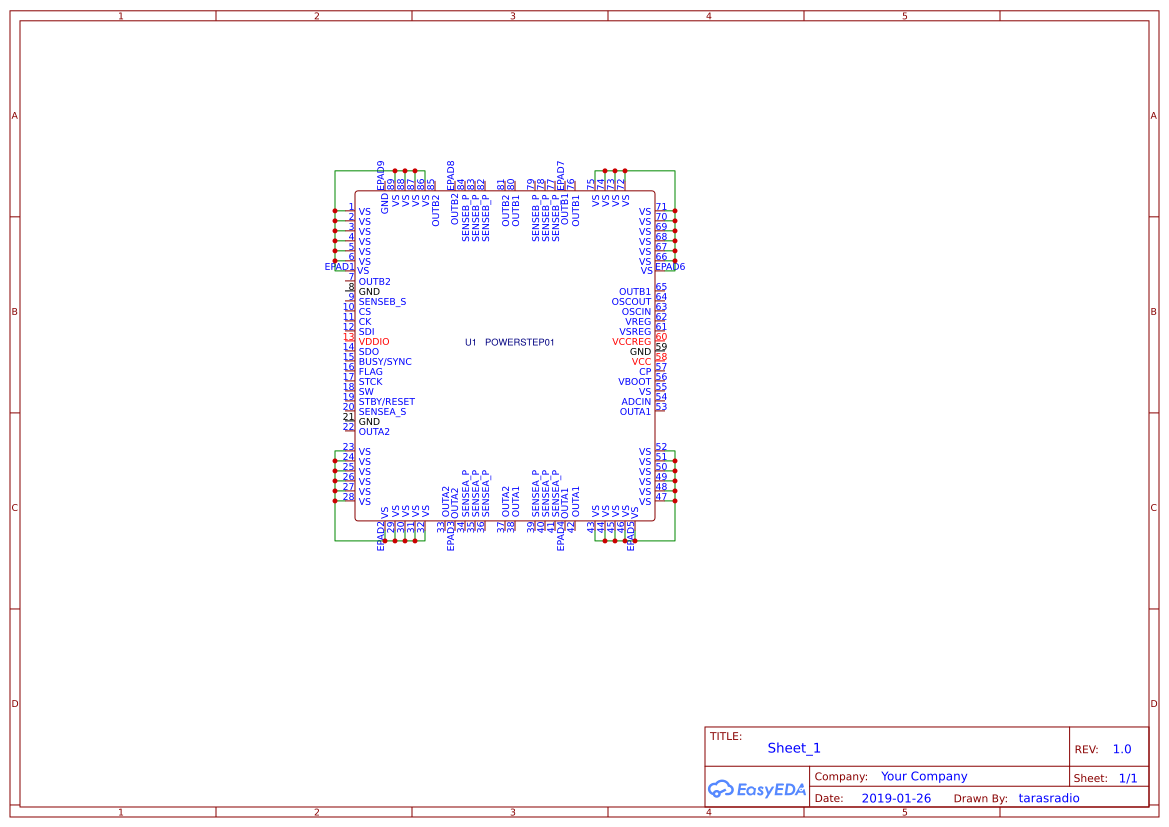Click the OSCOUT pin label

point(629,301)
